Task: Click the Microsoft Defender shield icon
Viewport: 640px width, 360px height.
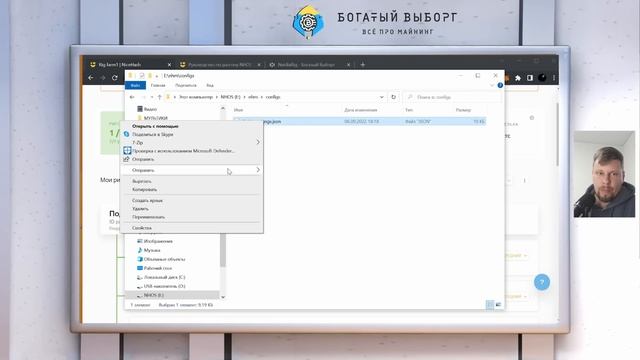Action: (x=127, y=151)
